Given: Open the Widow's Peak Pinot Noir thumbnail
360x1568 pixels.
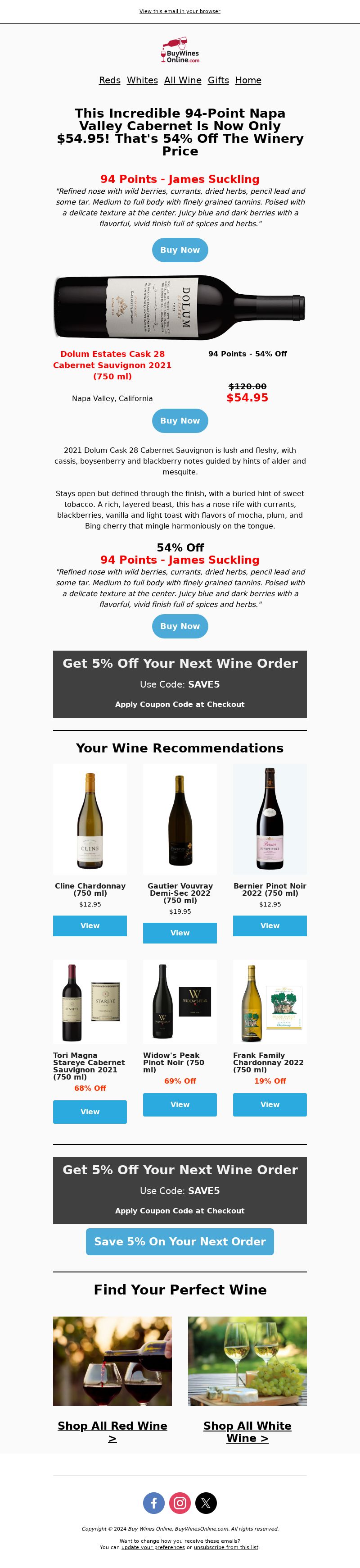Looking at the screenshot, I should point(180,1002).
